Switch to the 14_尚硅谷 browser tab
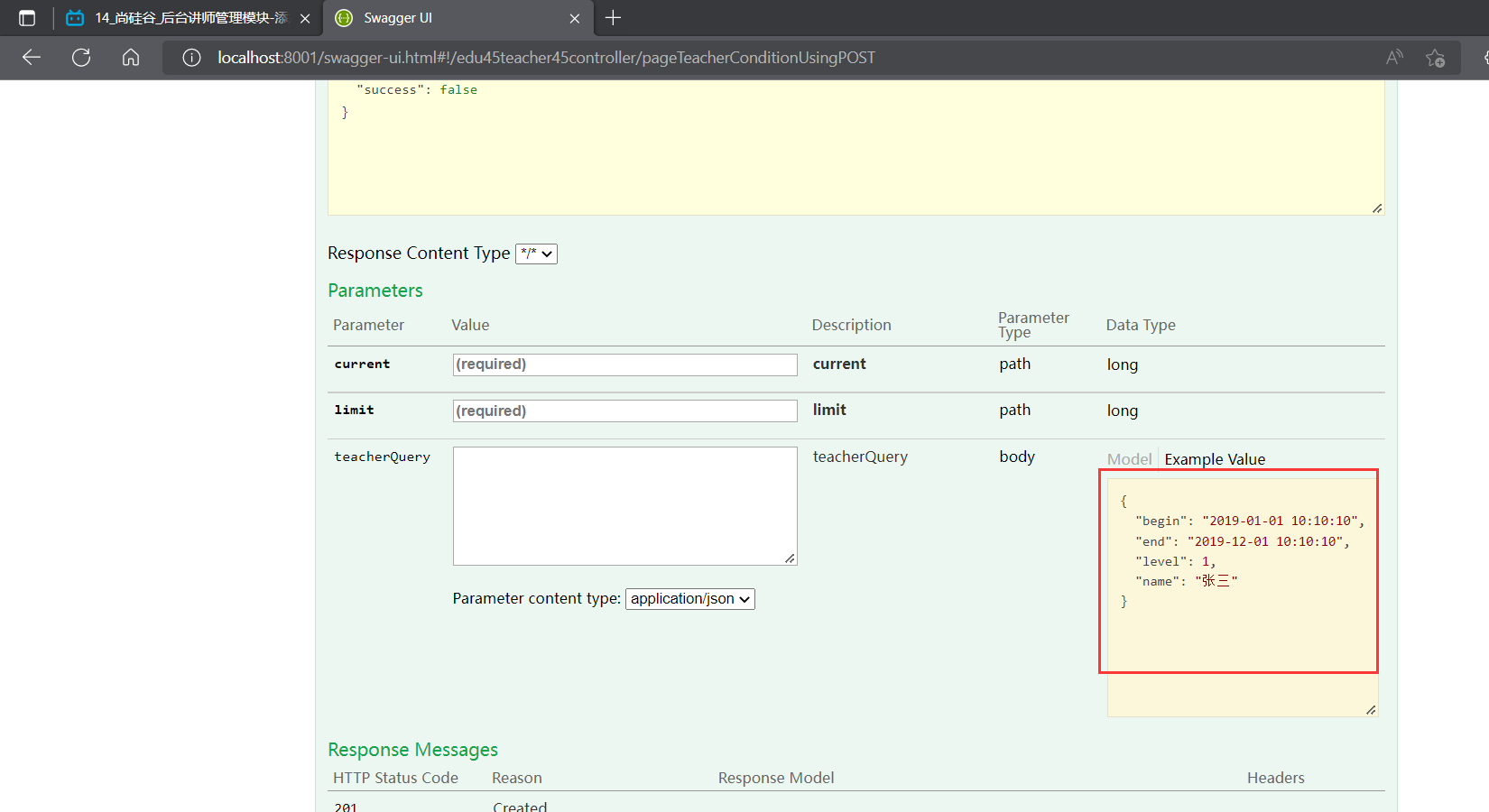 click(x=190, y=18)
